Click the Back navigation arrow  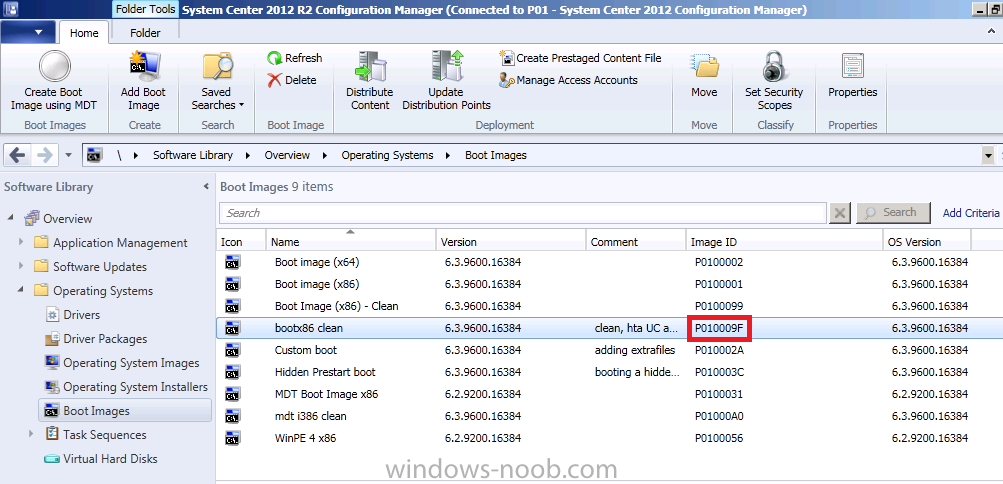tap(18, 155)
